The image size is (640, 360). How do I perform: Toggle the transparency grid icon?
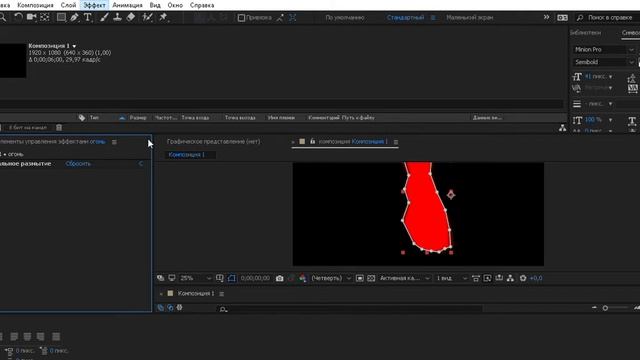pyautogui.click(x=371, y=278)
